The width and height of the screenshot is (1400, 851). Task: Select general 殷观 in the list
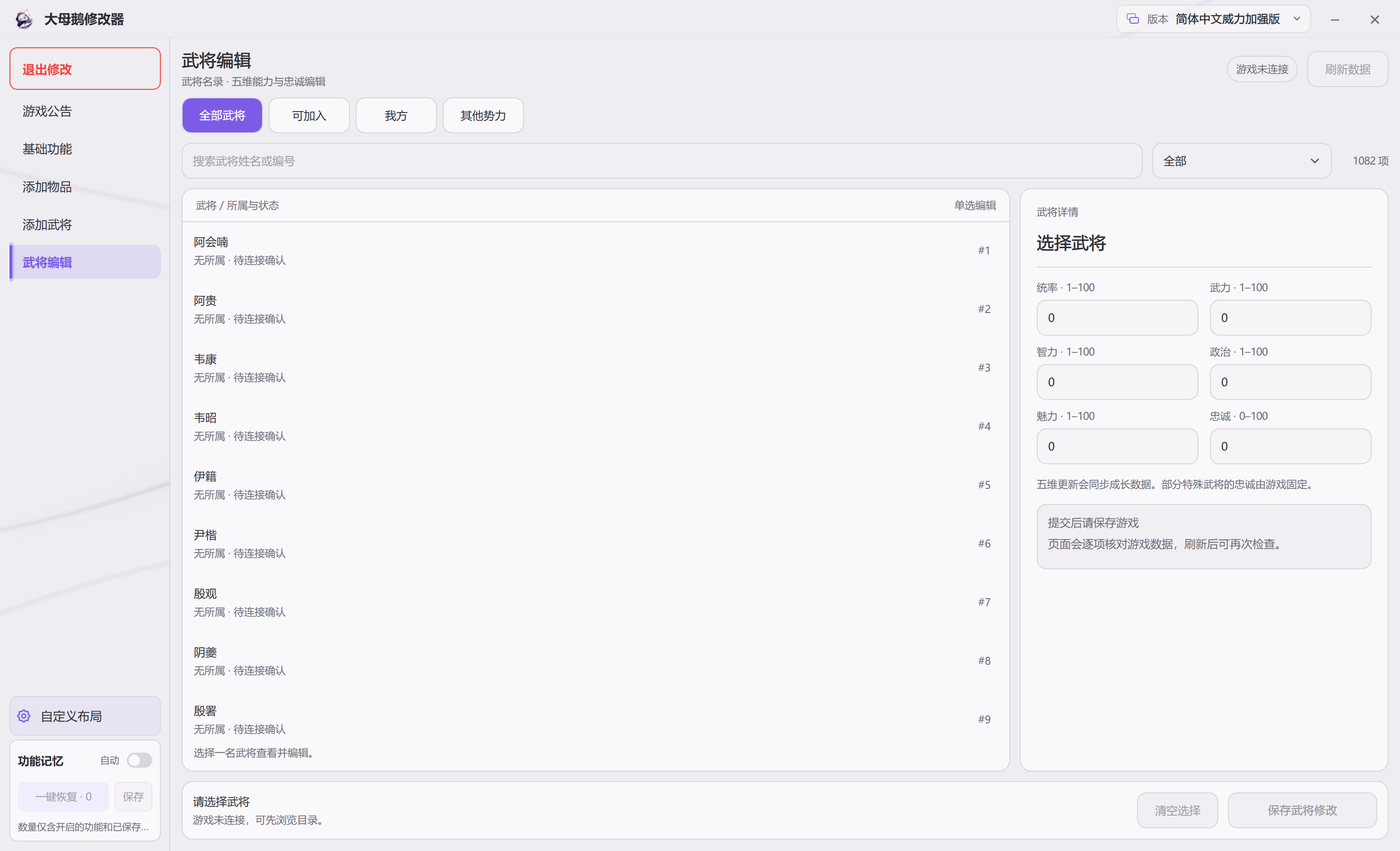click(x=595, y=602)
